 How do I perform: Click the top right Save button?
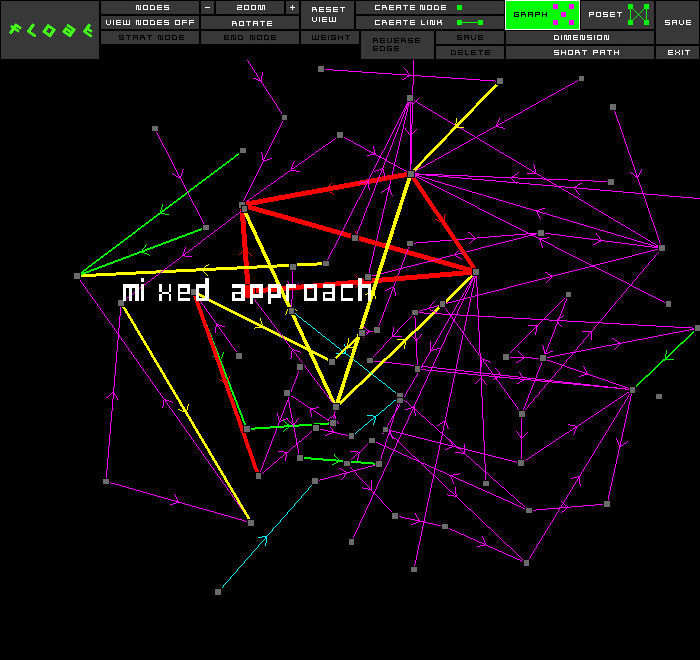[x=678, y=22]
